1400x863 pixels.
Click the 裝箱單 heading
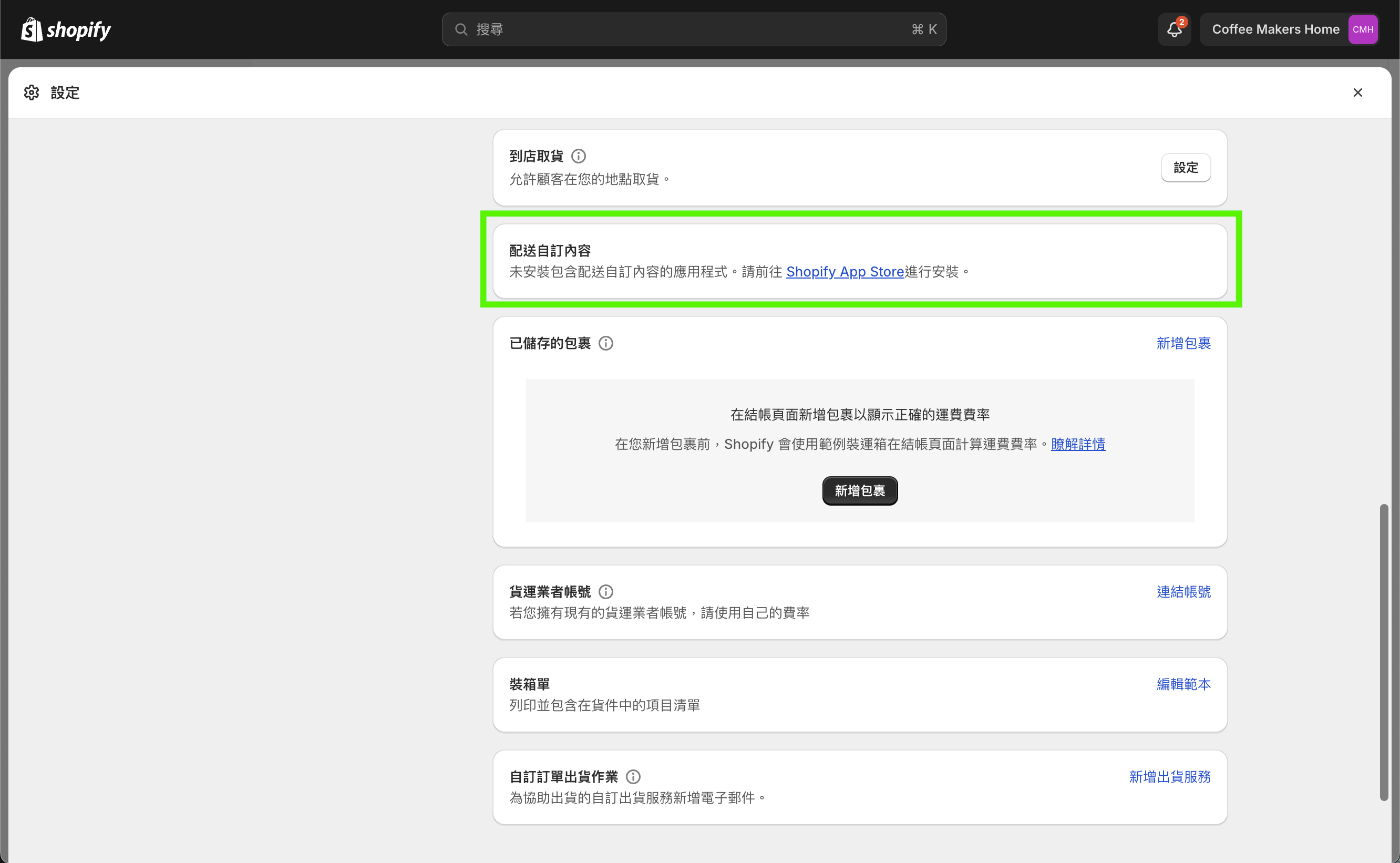529,684
